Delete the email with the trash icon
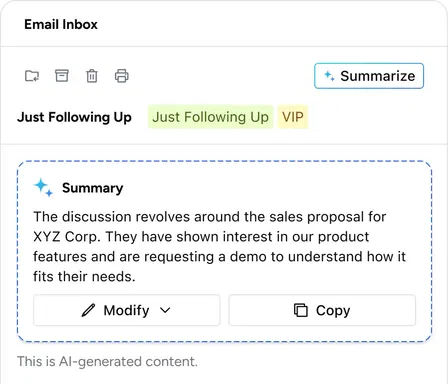Viewport: 448px width, 384px height. coord(92,76)
